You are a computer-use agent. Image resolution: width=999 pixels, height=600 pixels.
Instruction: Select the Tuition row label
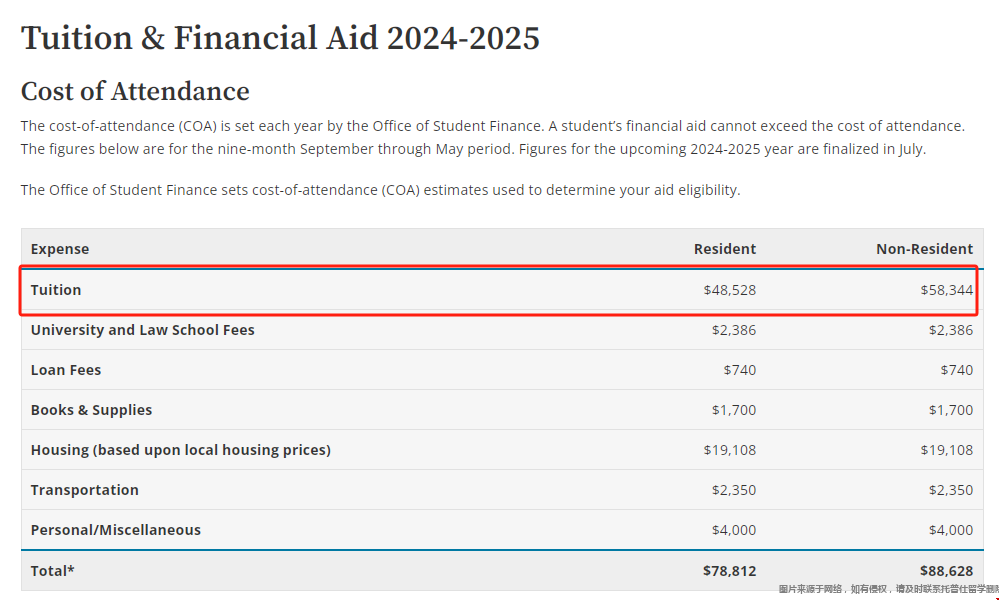coord(56,290)
